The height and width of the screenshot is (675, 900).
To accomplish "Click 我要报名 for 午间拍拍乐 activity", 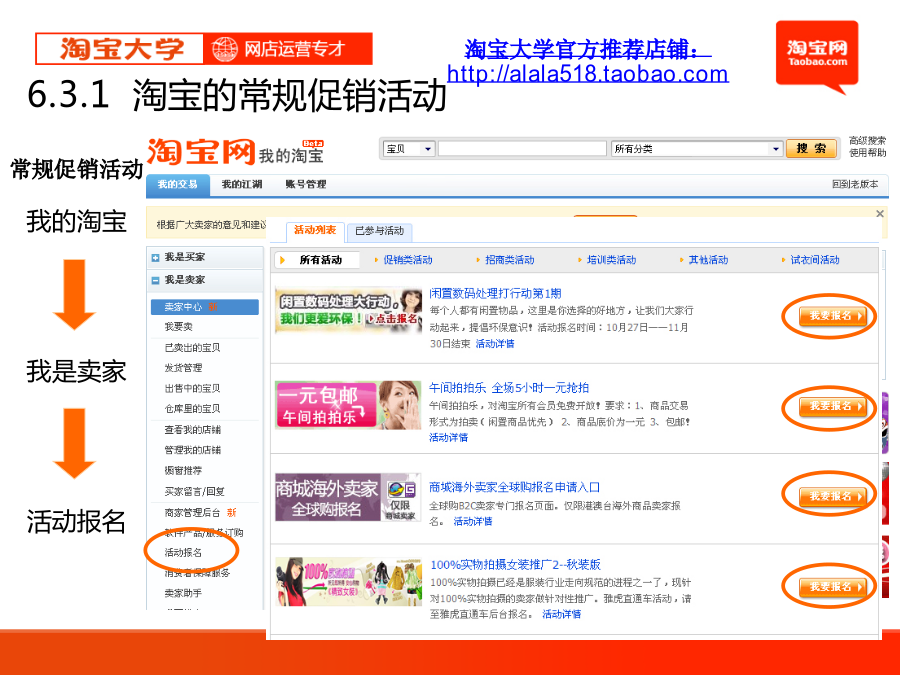I will (x=833, y=406).
